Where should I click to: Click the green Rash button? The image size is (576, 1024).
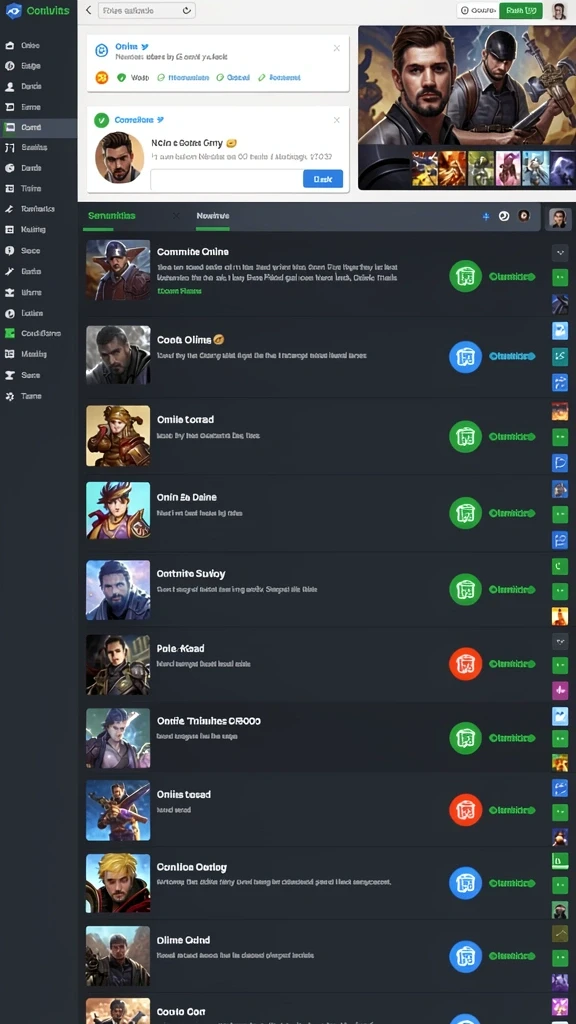point(521,10)
